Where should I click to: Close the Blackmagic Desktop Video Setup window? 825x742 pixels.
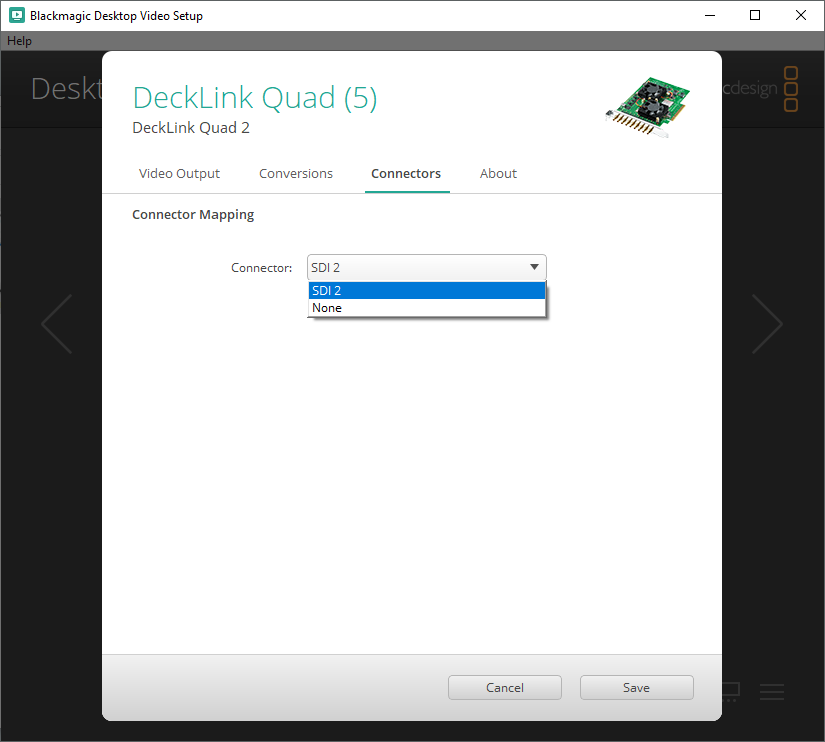(x=801, y=15)
